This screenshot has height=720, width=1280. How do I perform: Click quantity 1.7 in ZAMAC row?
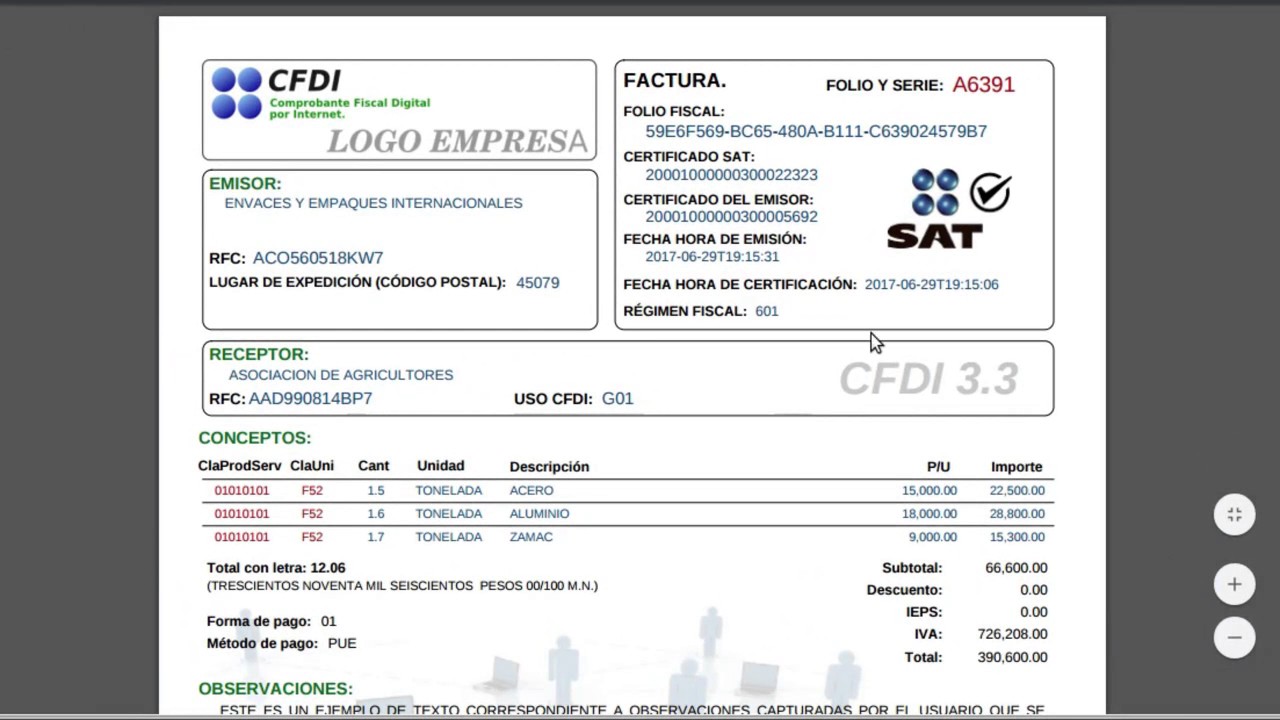point(375,537)
